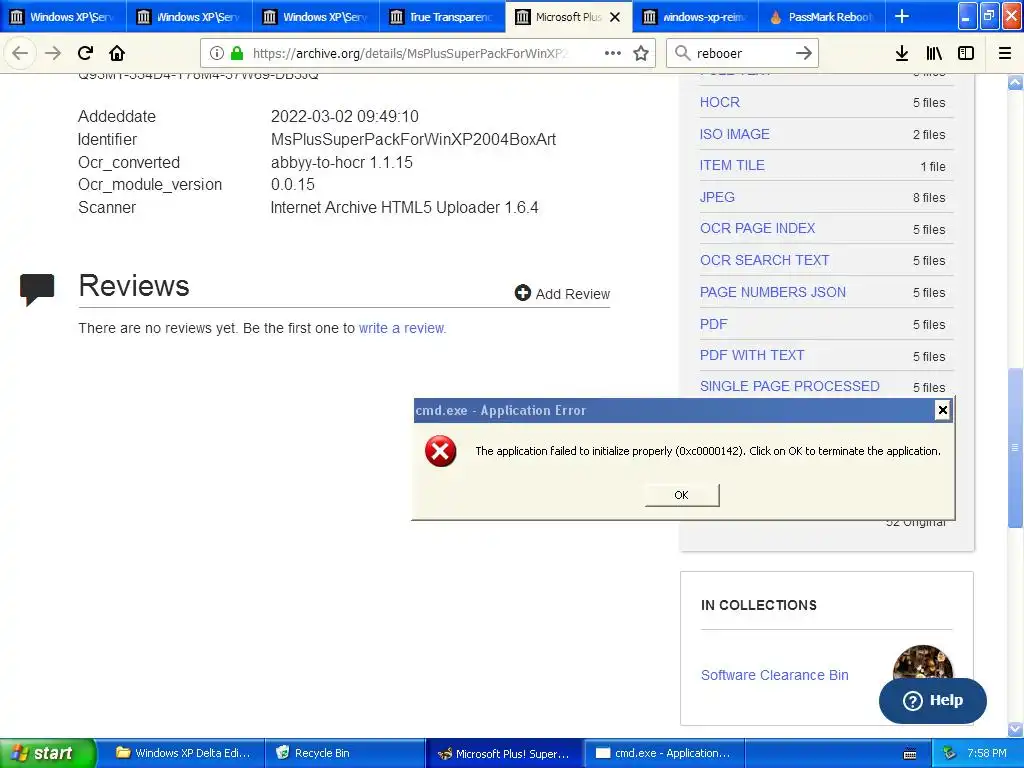Image resolution: width=1024 pixels, height=768 pixels.
Task: Click the search magnifier icon
Action: point(682,53)
